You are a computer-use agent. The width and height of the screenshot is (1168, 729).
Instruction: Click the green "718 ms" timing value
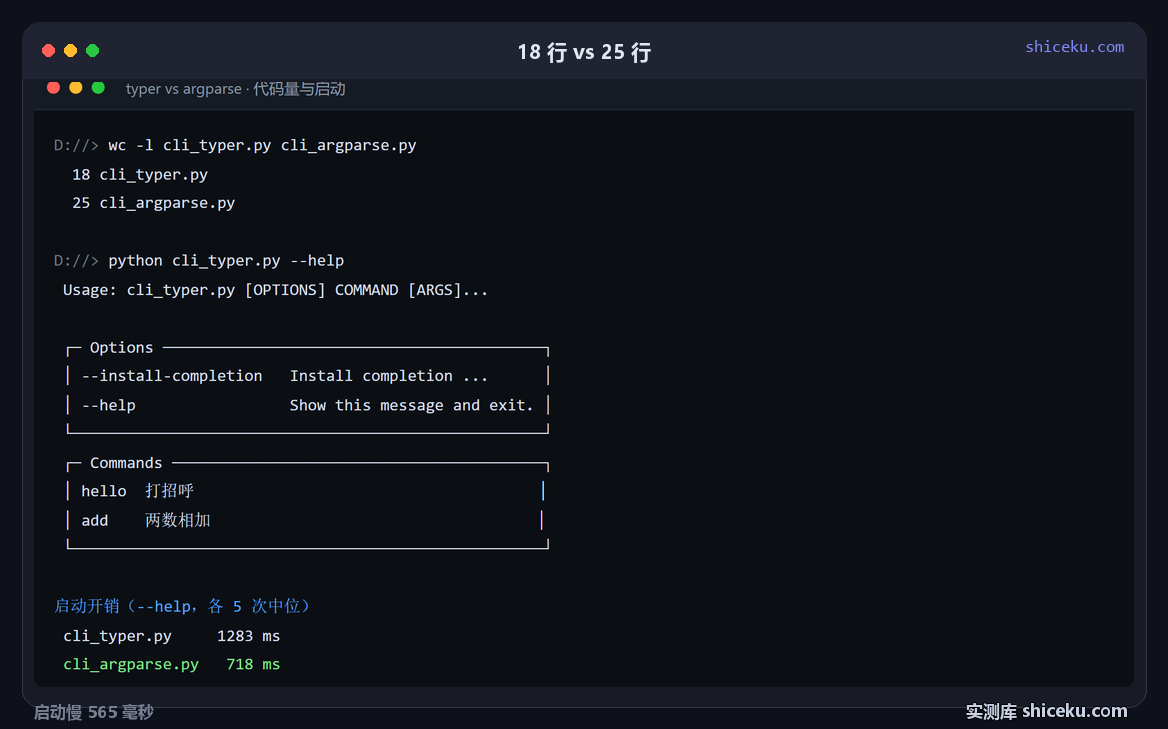pos(253,664)
